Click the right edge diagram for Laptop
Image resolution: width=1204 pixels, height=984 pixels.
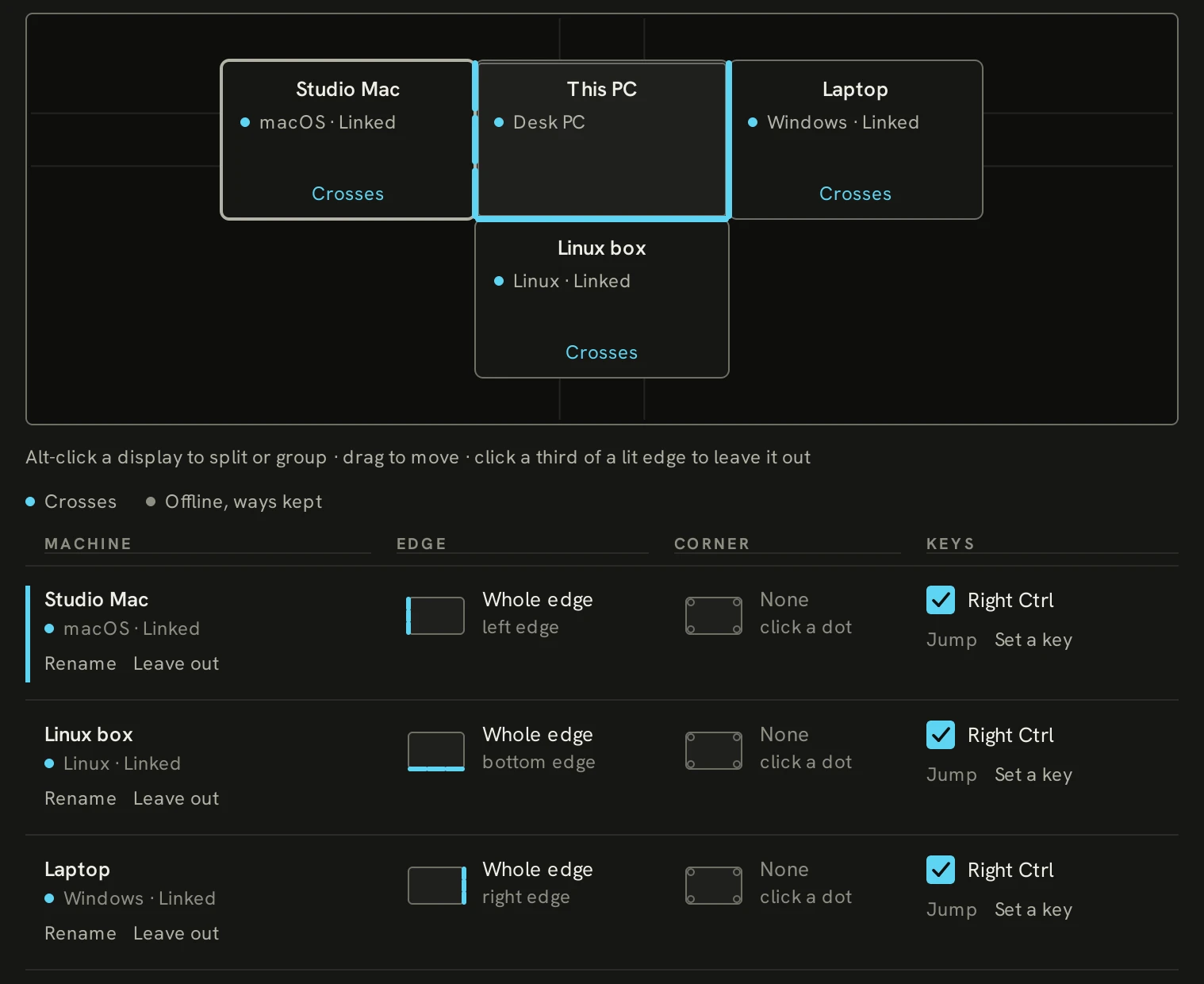437,886
